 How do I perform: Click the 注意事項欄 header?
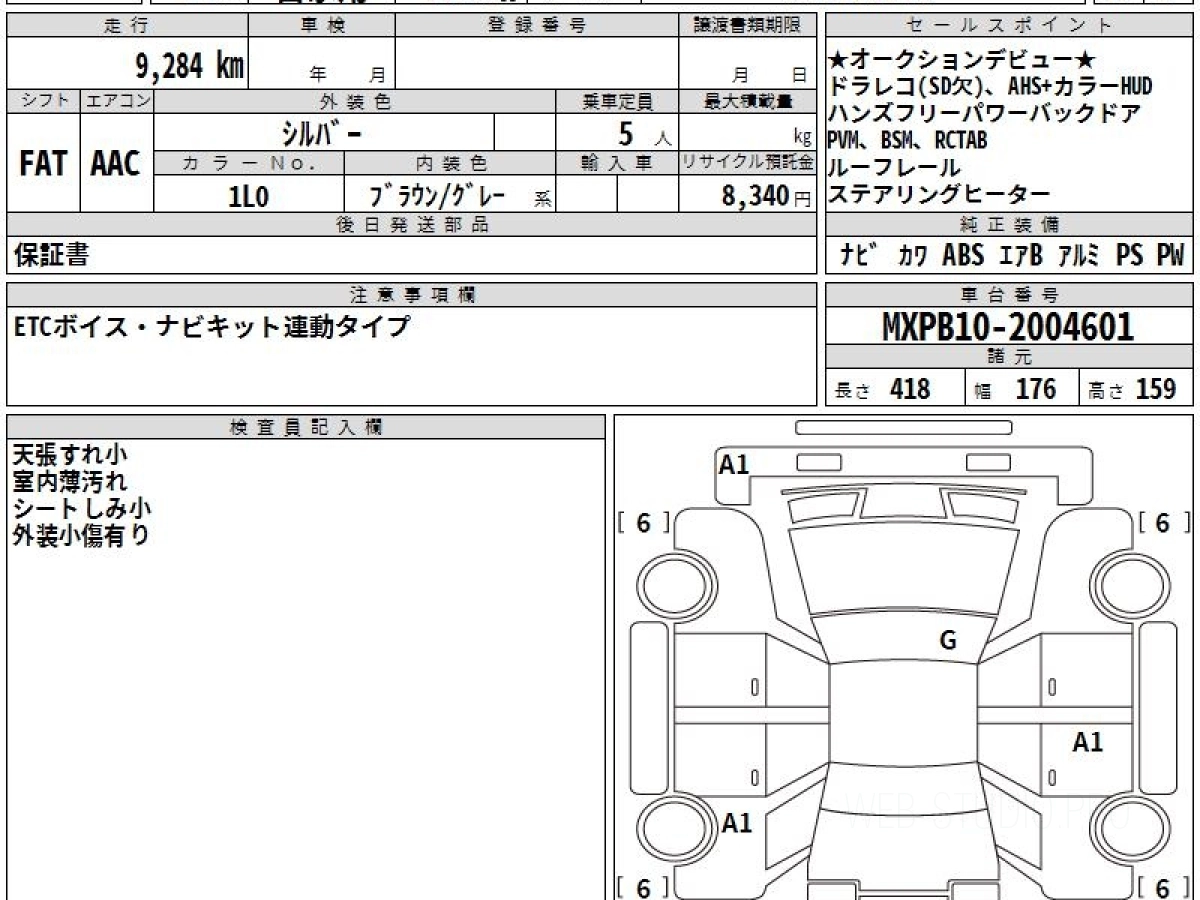coord(411,295)
